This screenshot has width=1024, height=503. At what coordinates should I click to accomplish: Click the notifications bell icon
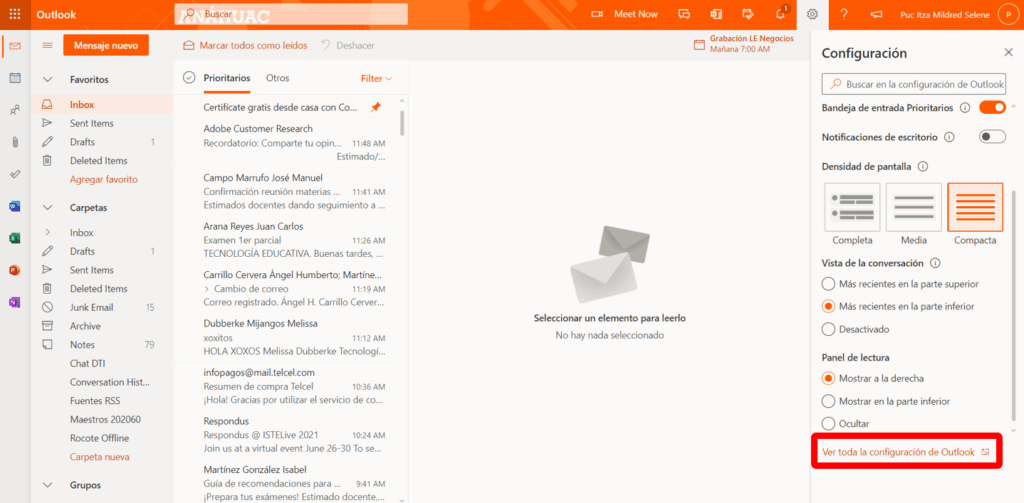click(780, 14)
